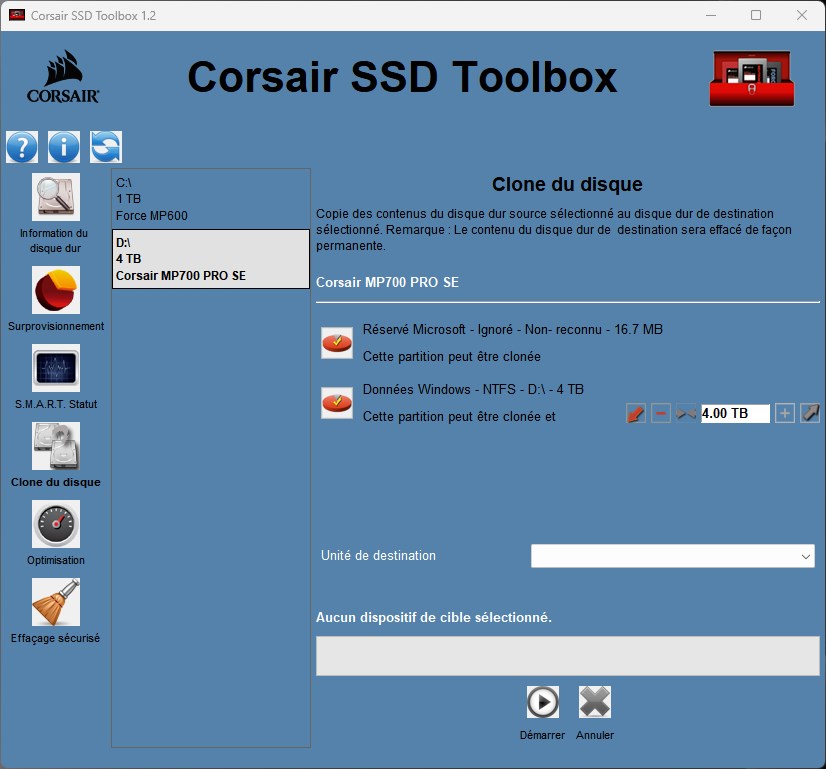Click the 'Données Windows - NTFS' partition text
Image resolution: width=826 pixels, height=769 pixels.
(x=473, y=390)
